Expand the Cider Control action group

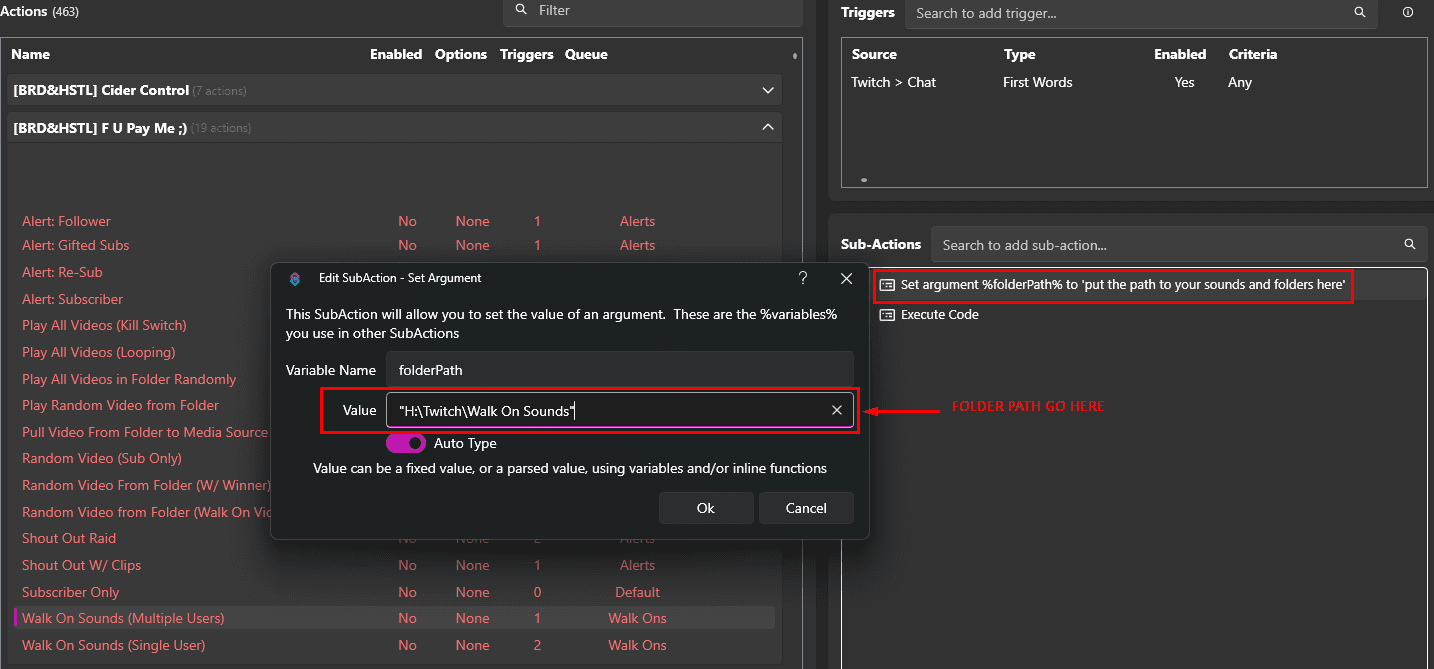(768, 90)
